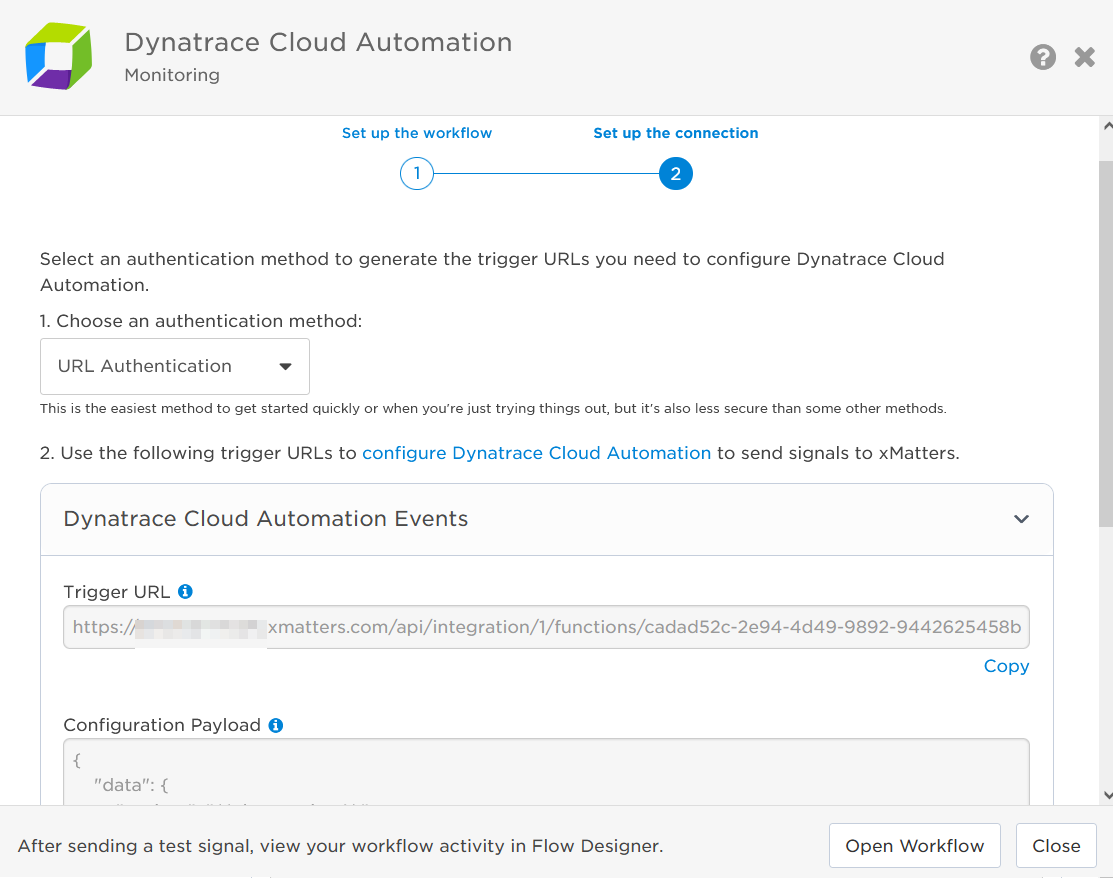Viewport: 1113px width, 878px height.
Task: Click 'Set up the connection' step label
Action: [x=676, y=133]
